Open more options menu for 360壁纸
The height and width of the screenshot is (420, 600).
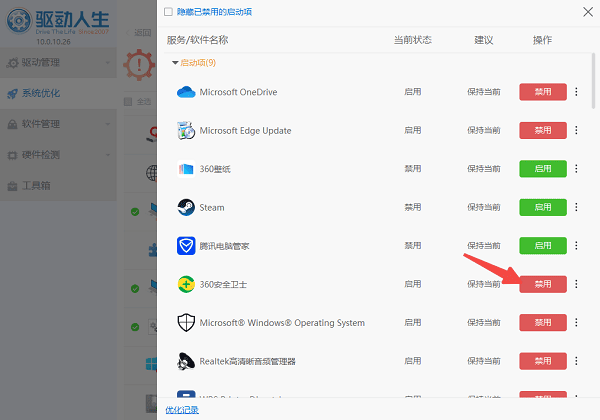pyautogui.click(x=576, y=169)
